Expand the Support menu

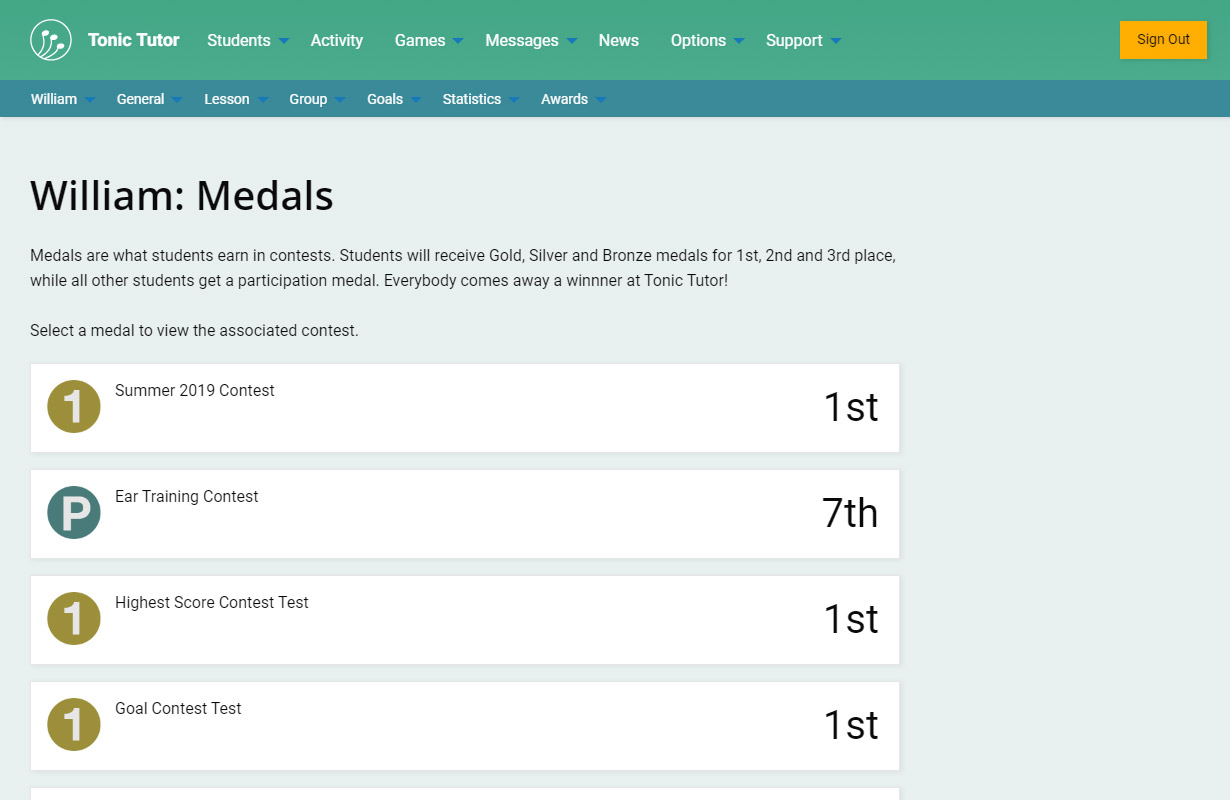(x=802, y=40)
